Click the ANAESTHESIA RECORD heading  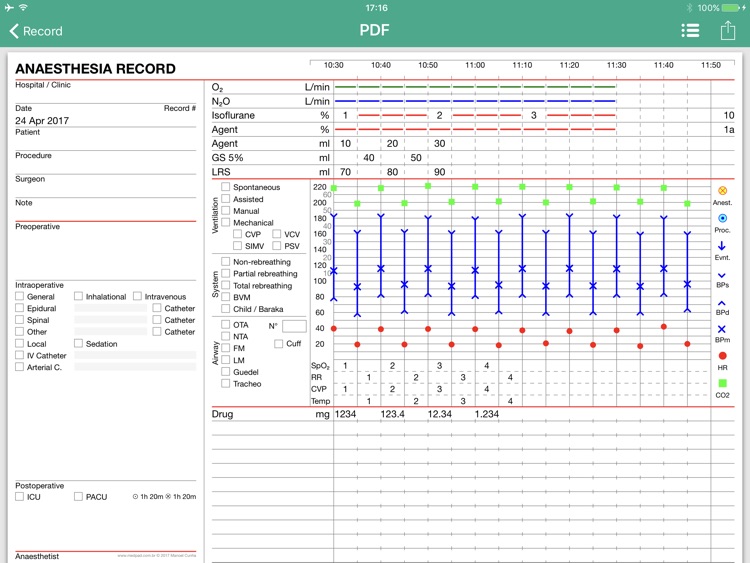pyautogui.click(x=95, y=69)
